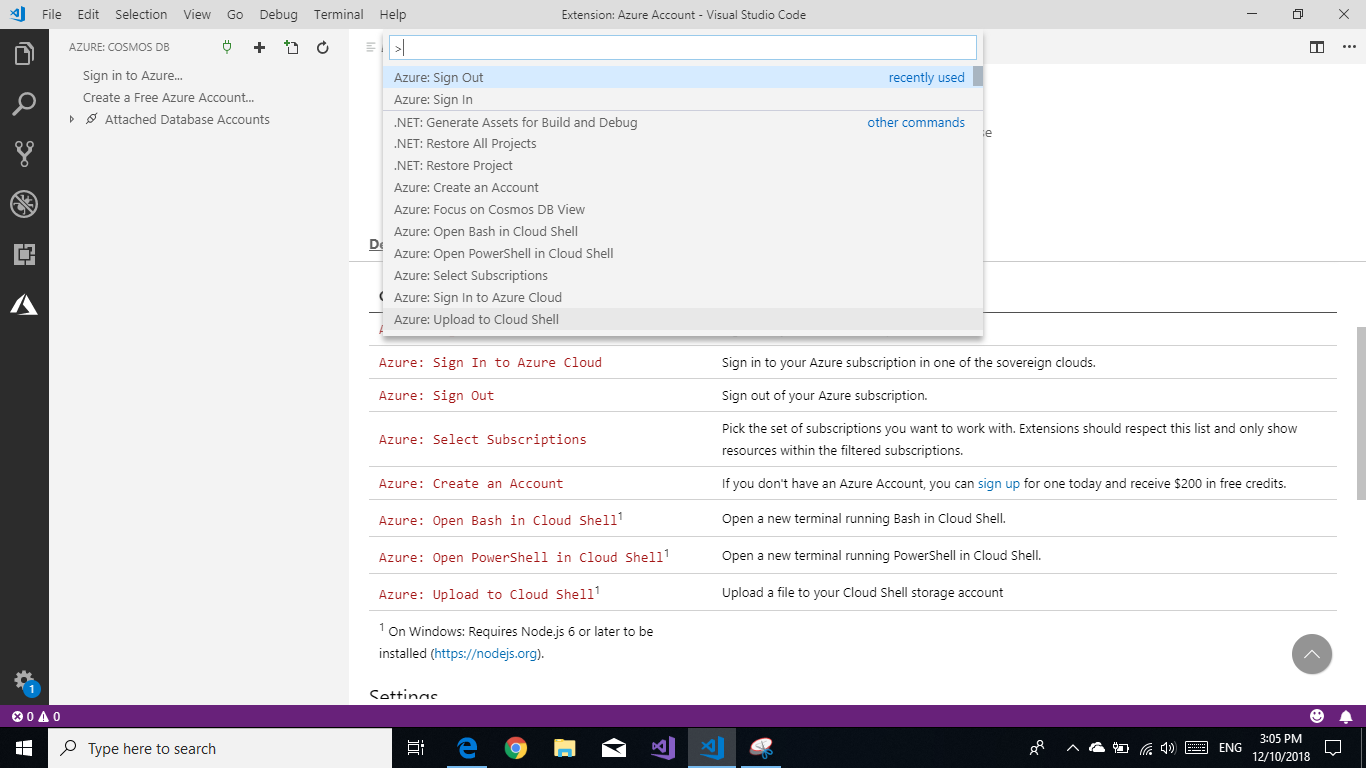
Task: Create a new Cosmos DB account with the plus icon
Action: pos(259,46)
